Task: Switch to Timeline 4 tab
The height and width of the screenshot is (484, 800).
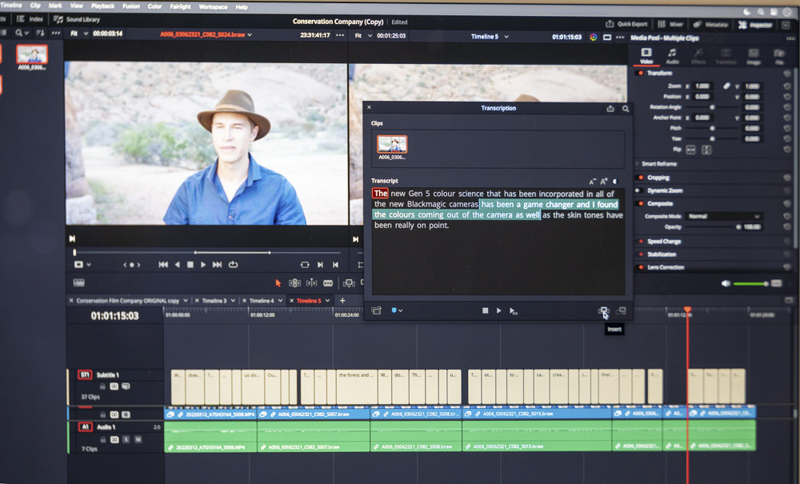Action: (x=262, y=301)
